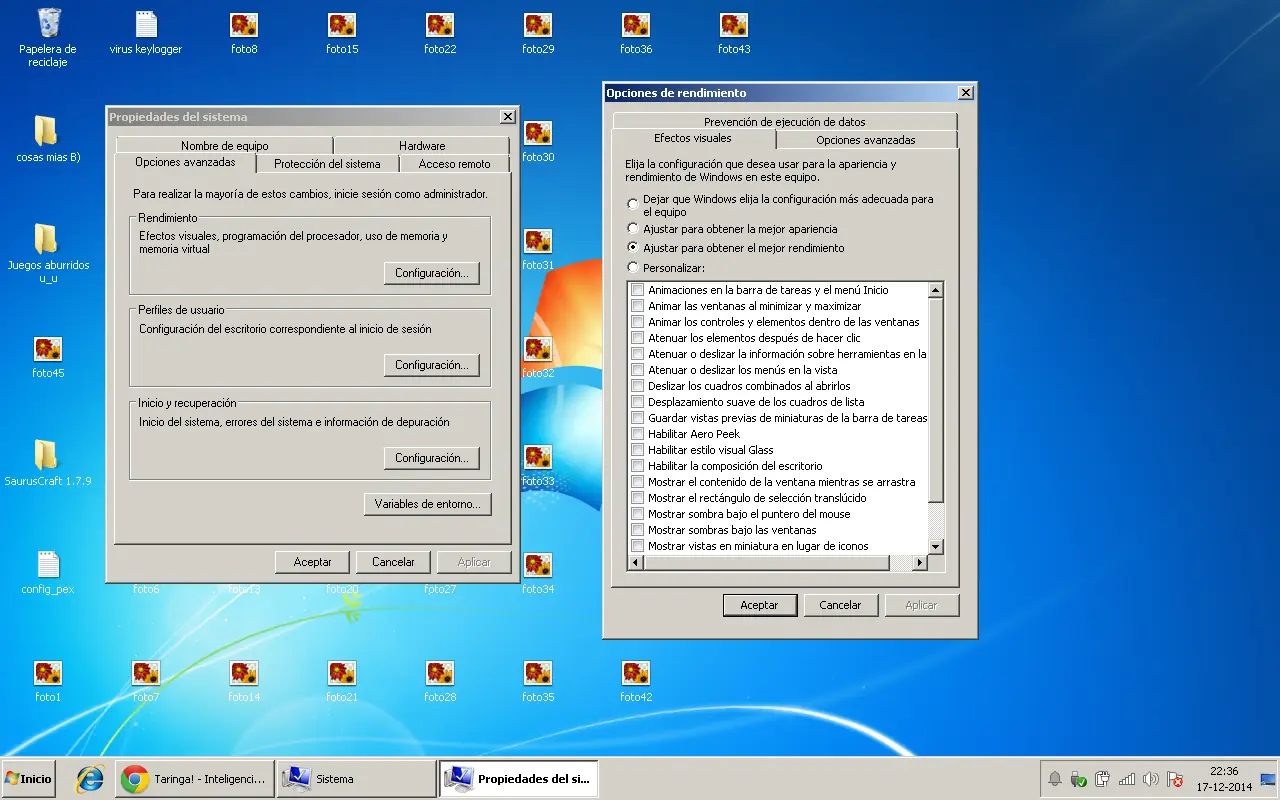Check 'Mostrar vistas en miniatura en lugar de iconos'

(x=637, y=546)
